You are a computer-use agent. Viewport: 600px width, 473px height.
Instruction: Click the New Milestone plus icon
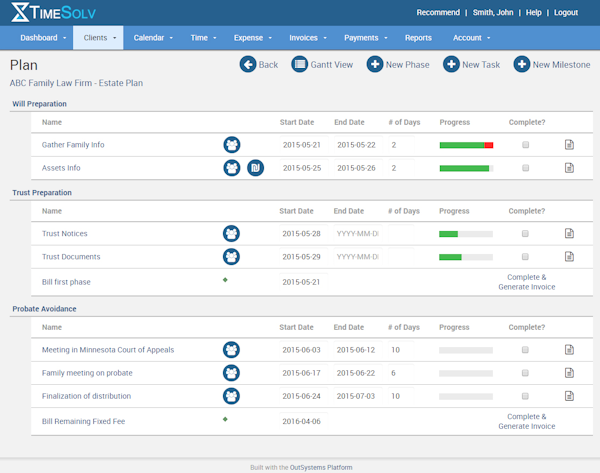(522, 64)
